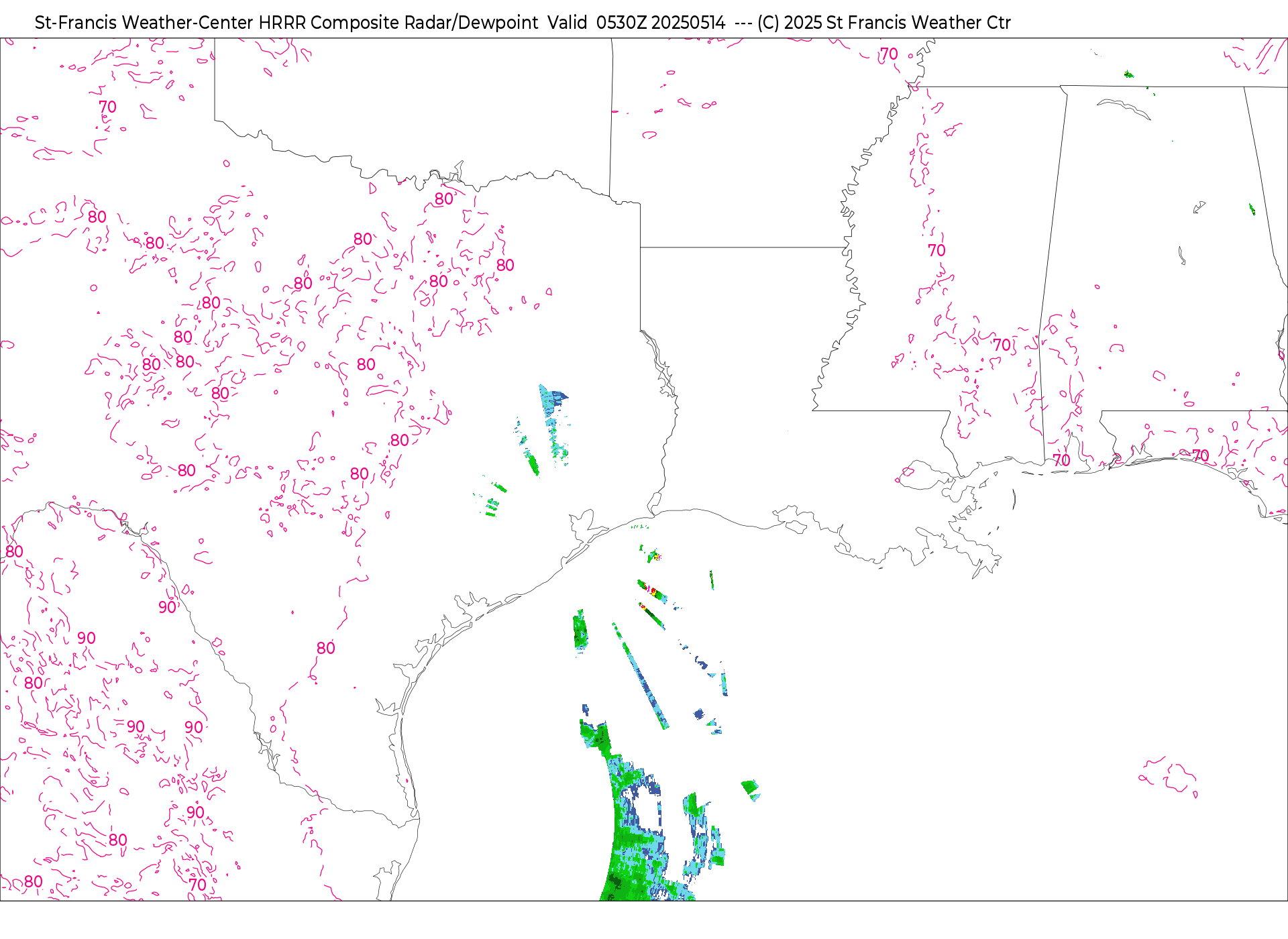Click the "St-Francis Weather-Center HRRR Composite Radar/Dewpoint" title text

(286, 23)
